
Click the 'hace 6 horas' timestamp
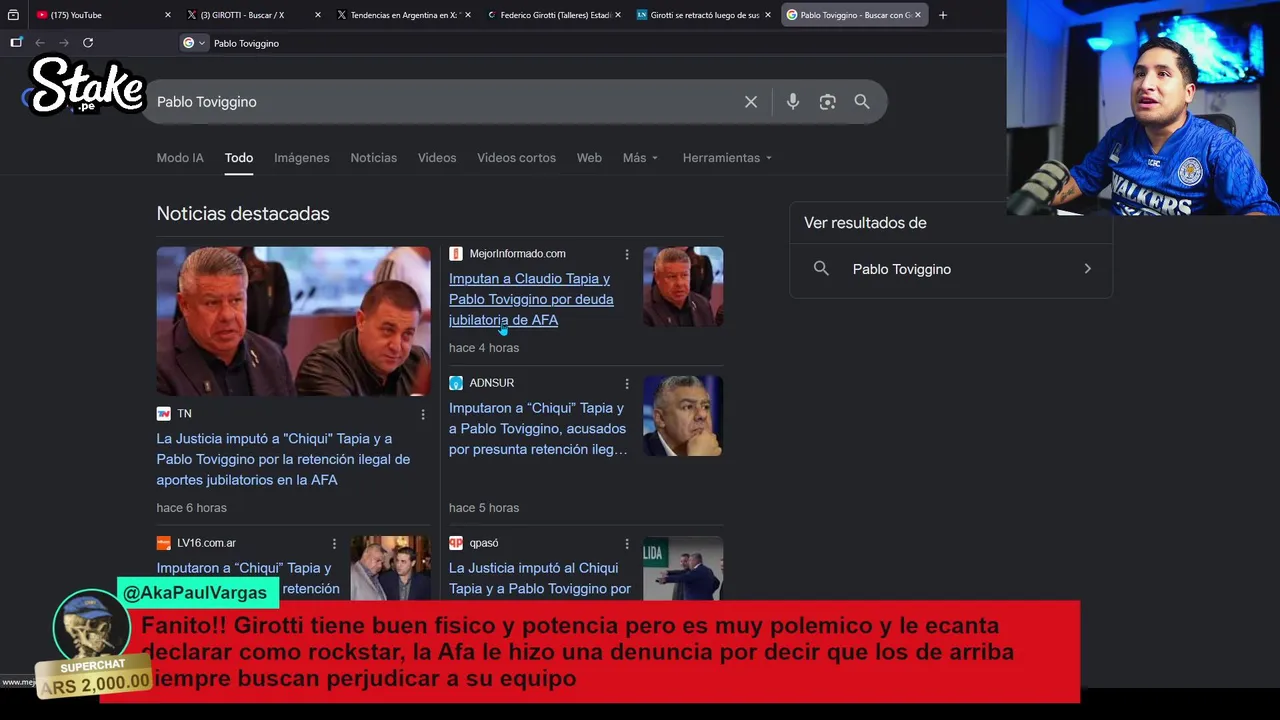(192, 508)
